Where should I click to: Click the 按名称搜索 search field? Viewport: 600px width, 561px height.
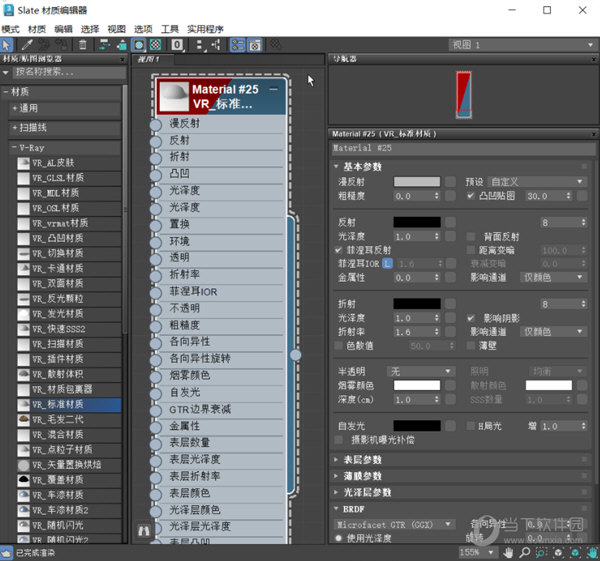coord(69,72)
